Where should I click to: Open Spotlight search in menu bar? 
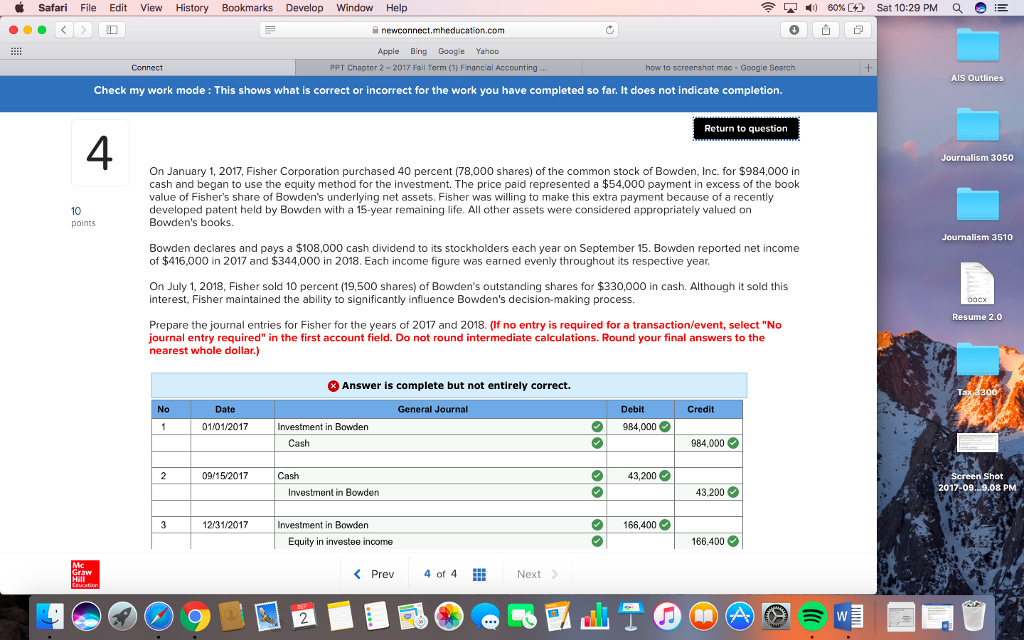(957, 8)
